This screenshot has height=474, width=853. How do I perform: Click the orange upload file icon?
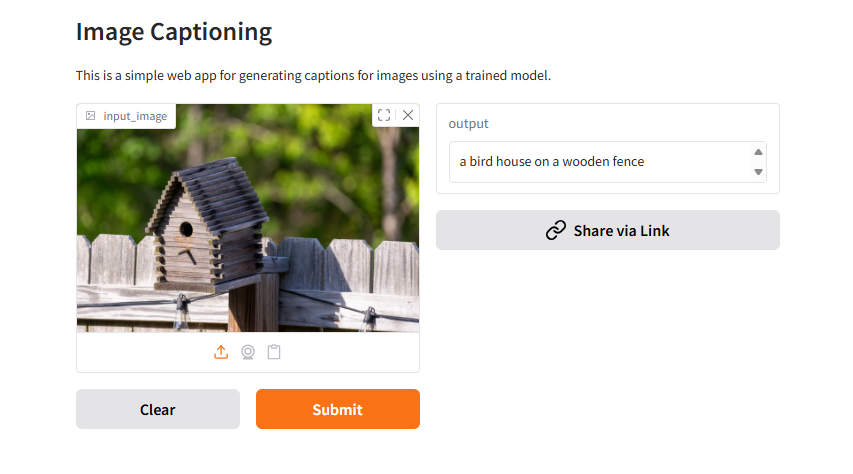222,352
